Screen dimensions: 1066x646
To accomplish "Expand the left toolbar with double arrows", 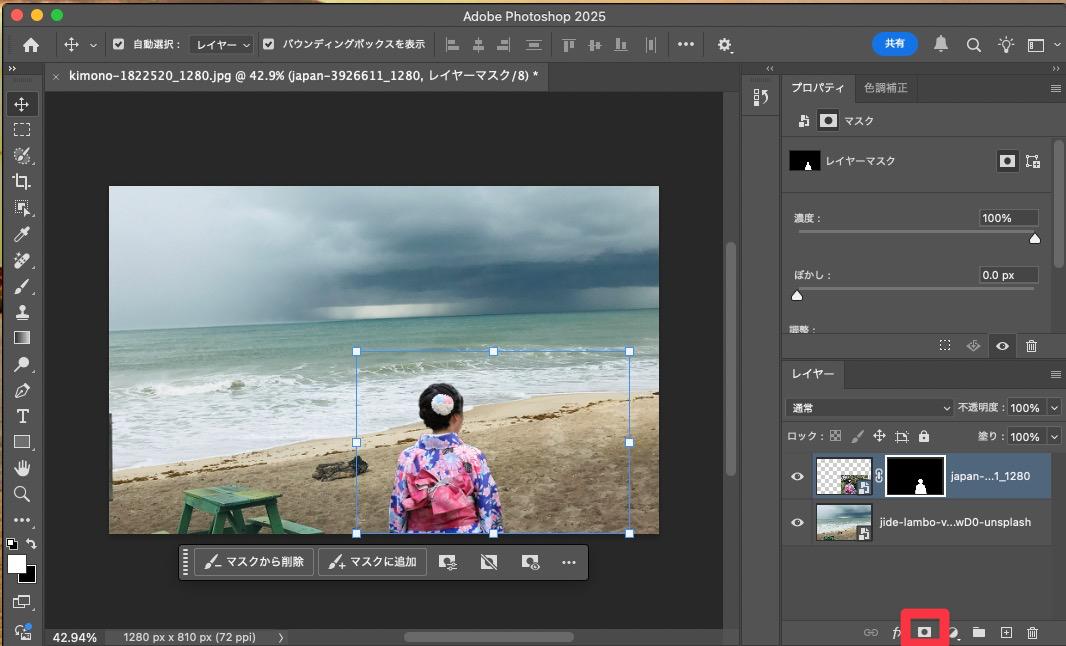I will pyautogui.click(x=12, y=69).
